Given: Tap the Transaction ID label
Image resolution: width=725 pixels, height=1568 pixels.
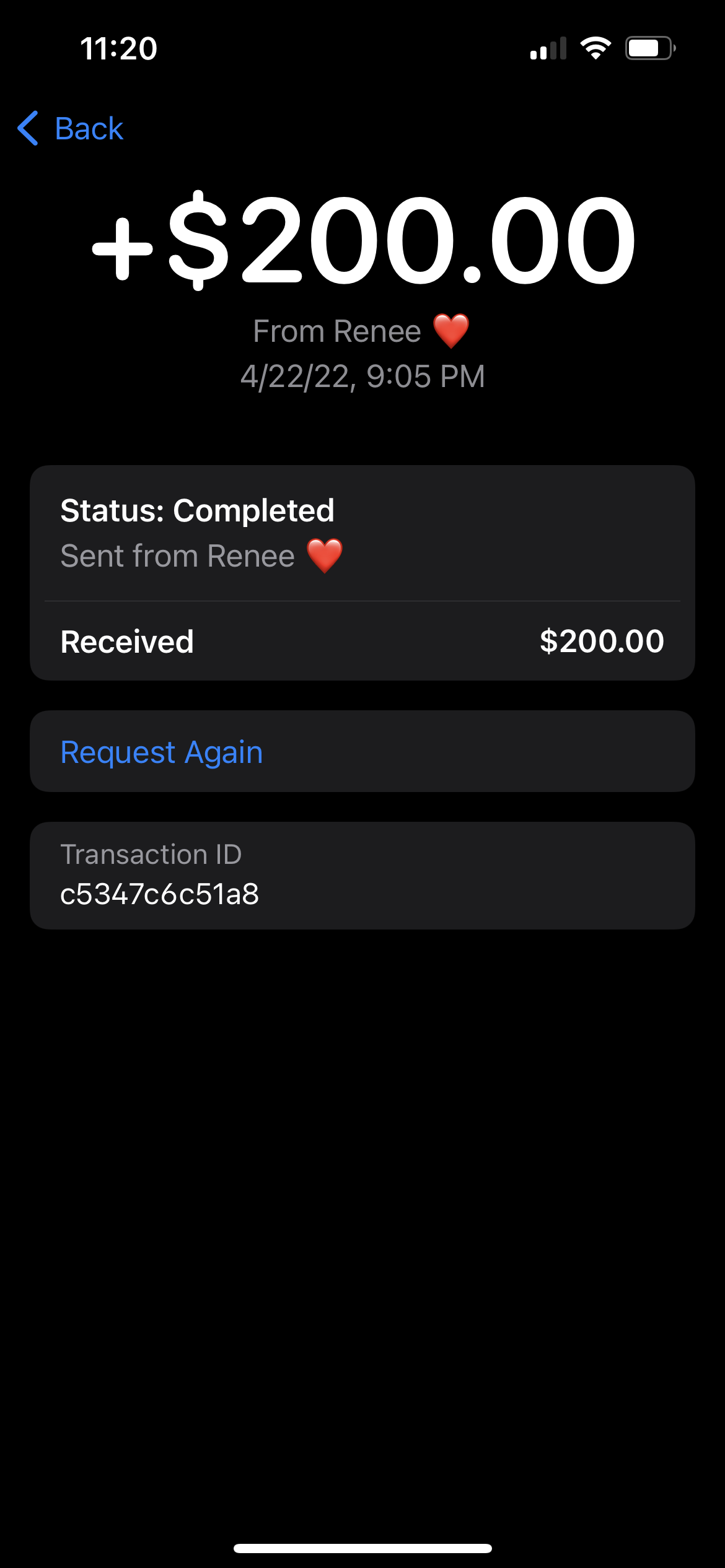Looking at the screenshot, I should coord(151,855).
